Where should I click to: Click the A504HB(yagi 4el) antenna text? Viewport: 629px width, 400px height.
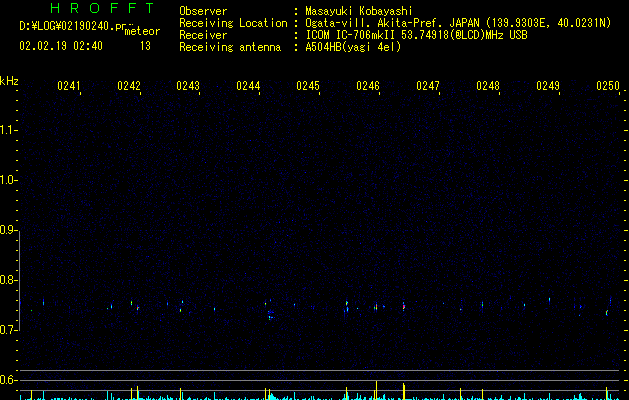[353, 47]
